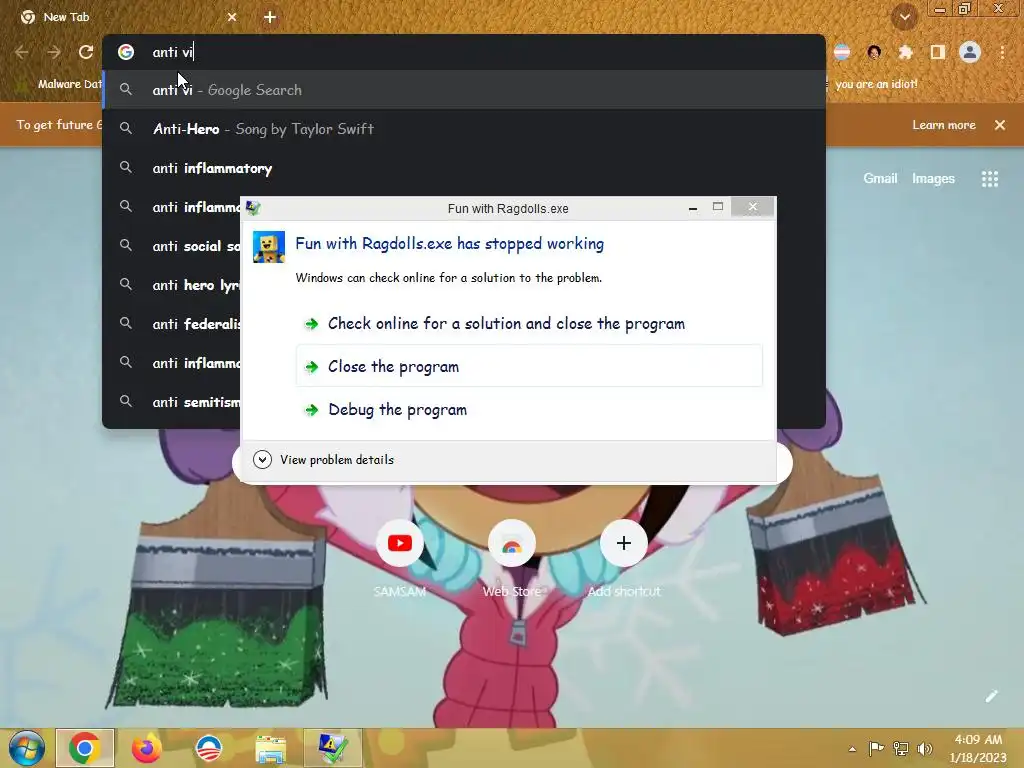Minimize the Fun with Ragdolls.exe dialog
This screenshot has height=768, width=1024.
[x=693, y=208]
